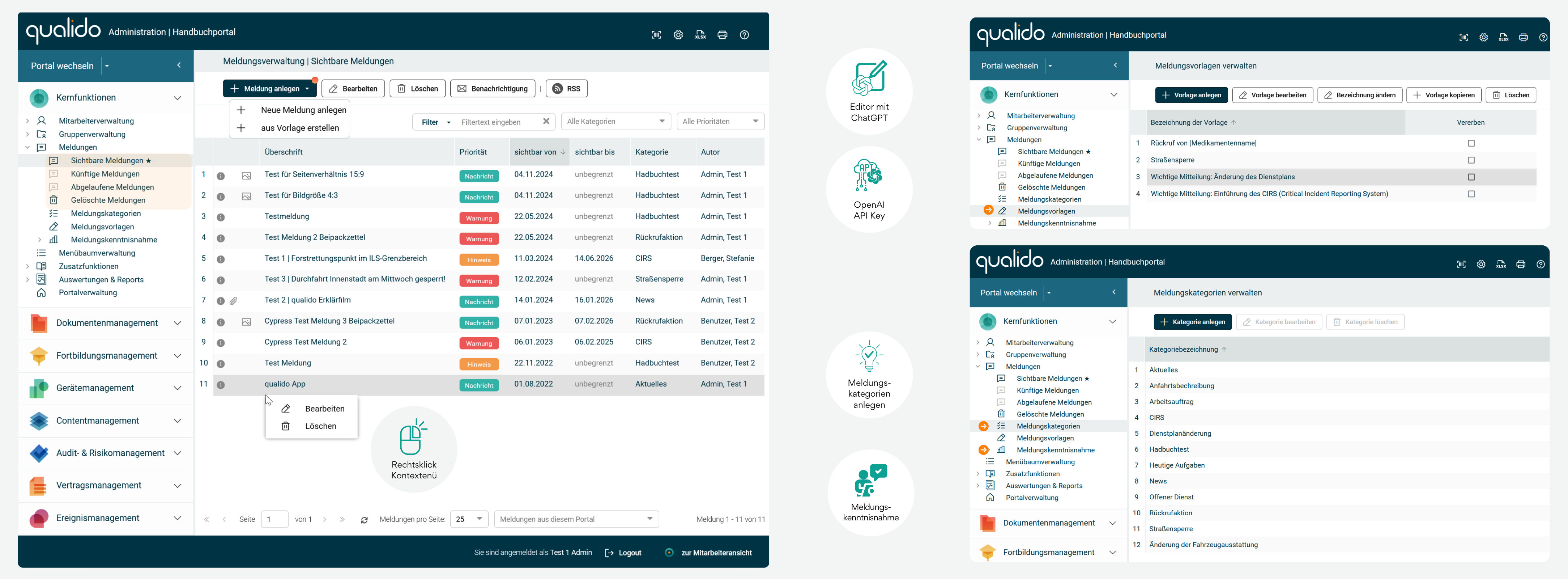Enable Vererben for Dienstplan change notice
Viewport: 1568px width, 579px height.
click(1472, 177)
